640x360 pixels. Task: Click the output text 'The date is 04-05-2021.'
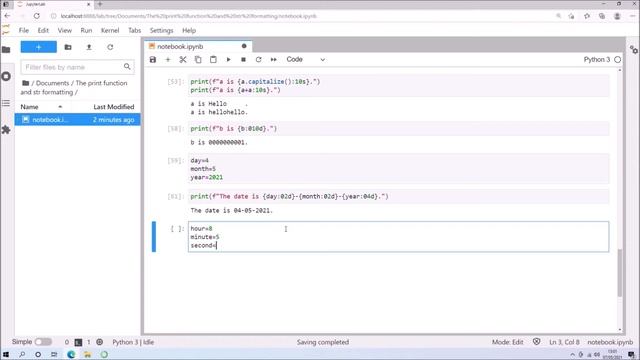coord(231,211)
